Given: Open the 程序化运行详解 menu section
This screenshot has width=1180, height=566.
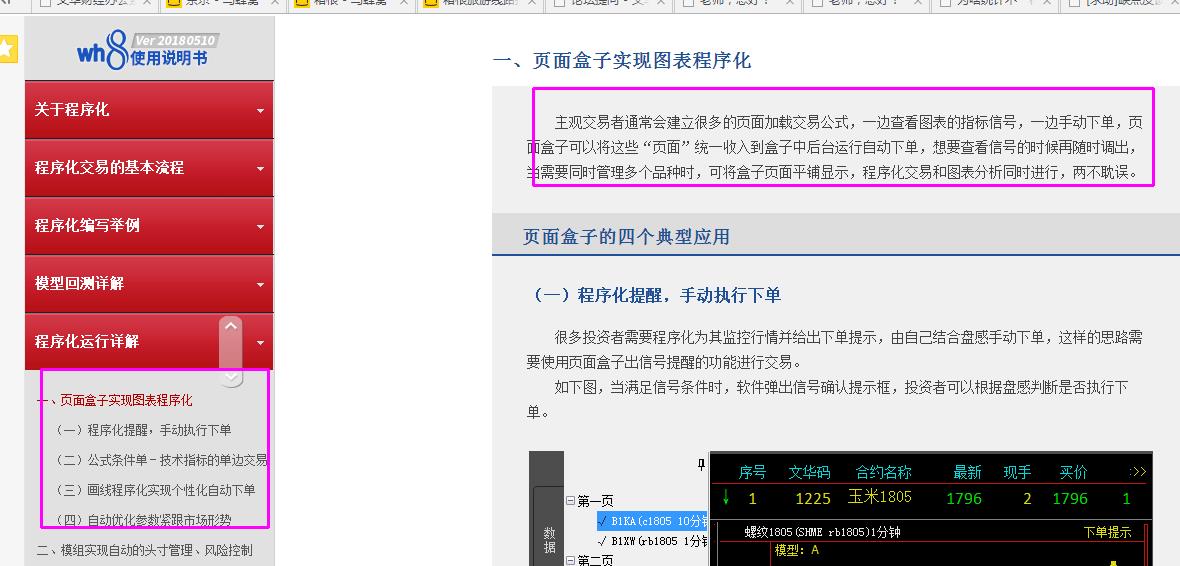Looking at the screenshot, I should pyautogui.click(x=149, y=342).
